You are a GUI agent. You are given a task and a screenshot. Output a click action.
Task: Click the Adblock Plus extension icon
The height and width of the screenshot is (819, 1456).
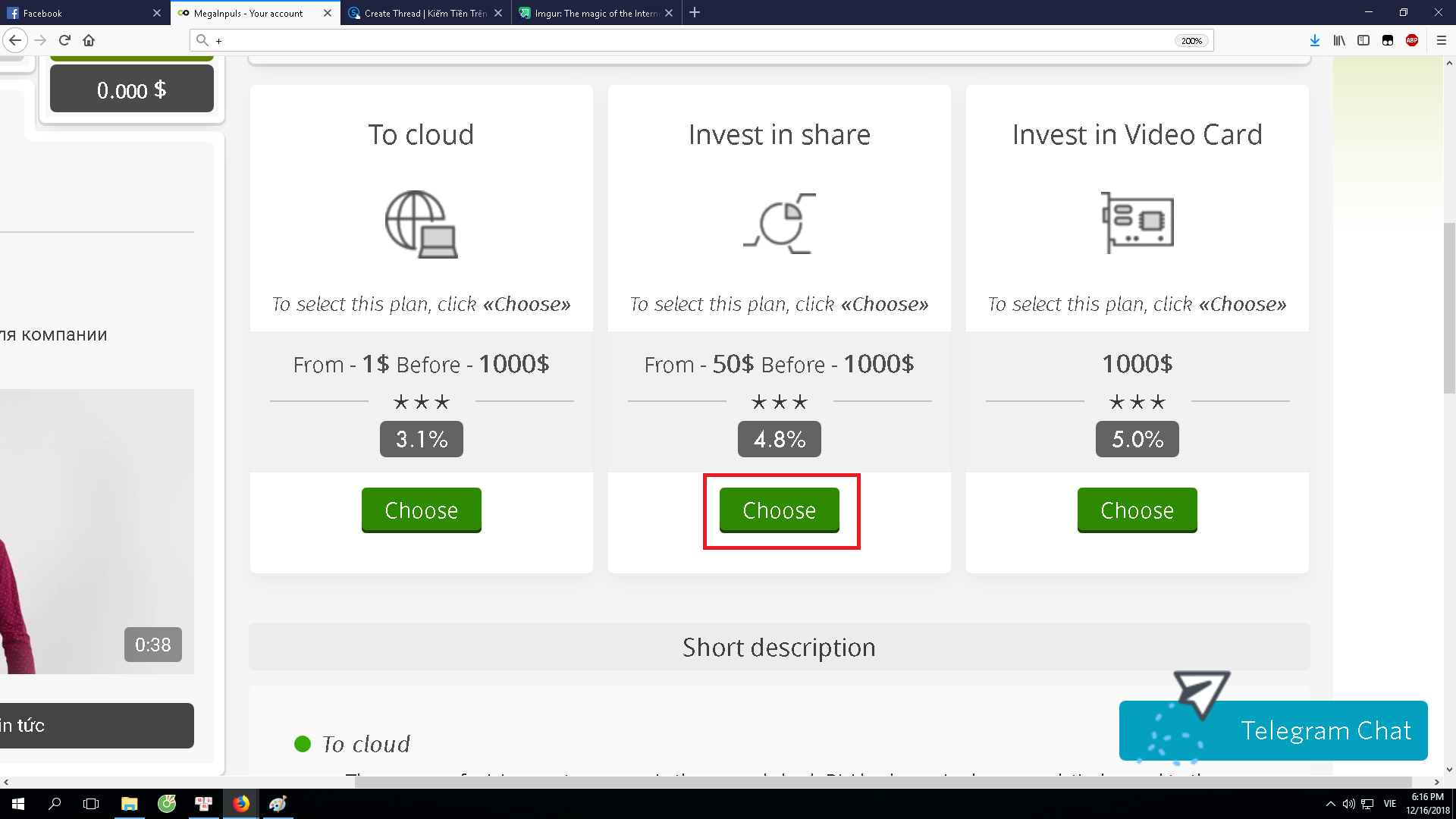(1411, 40)
